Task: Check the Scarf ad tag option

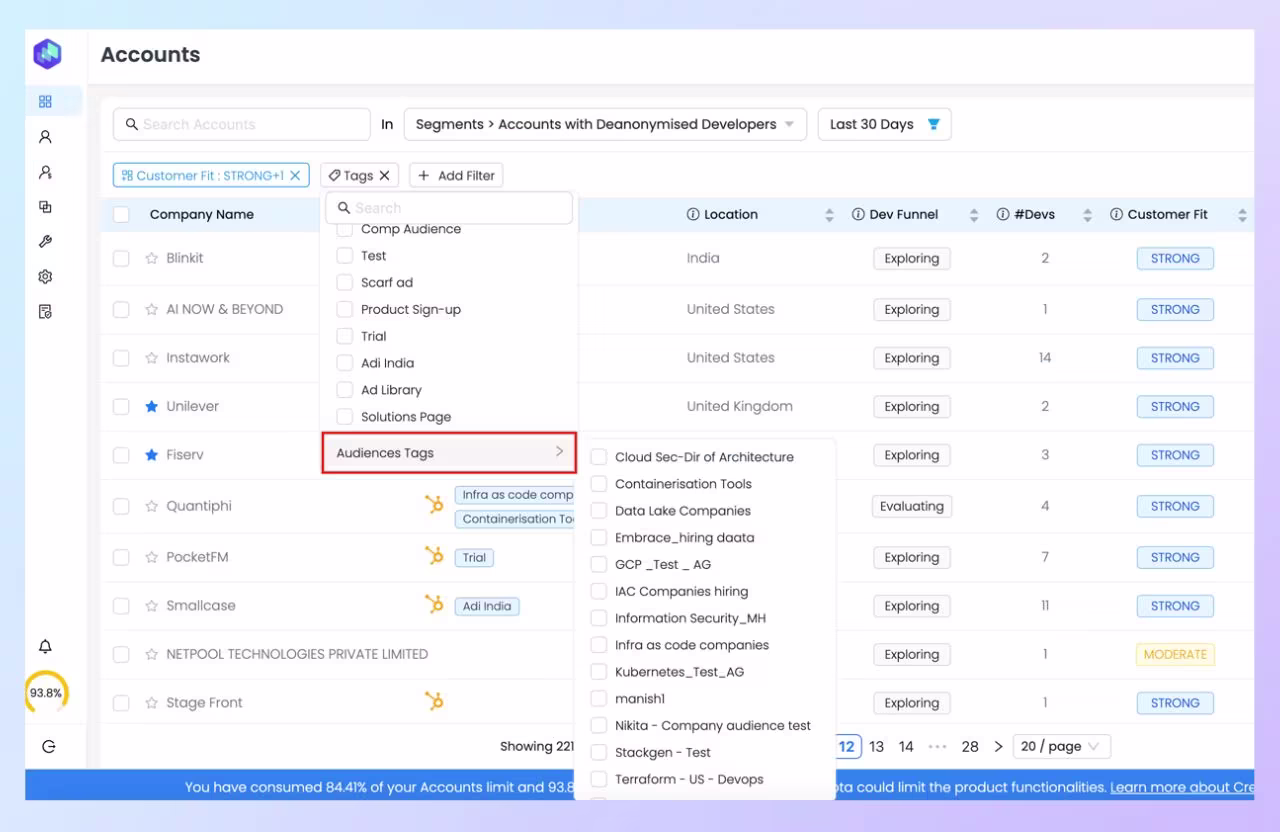Action: (x=344, y=283)
